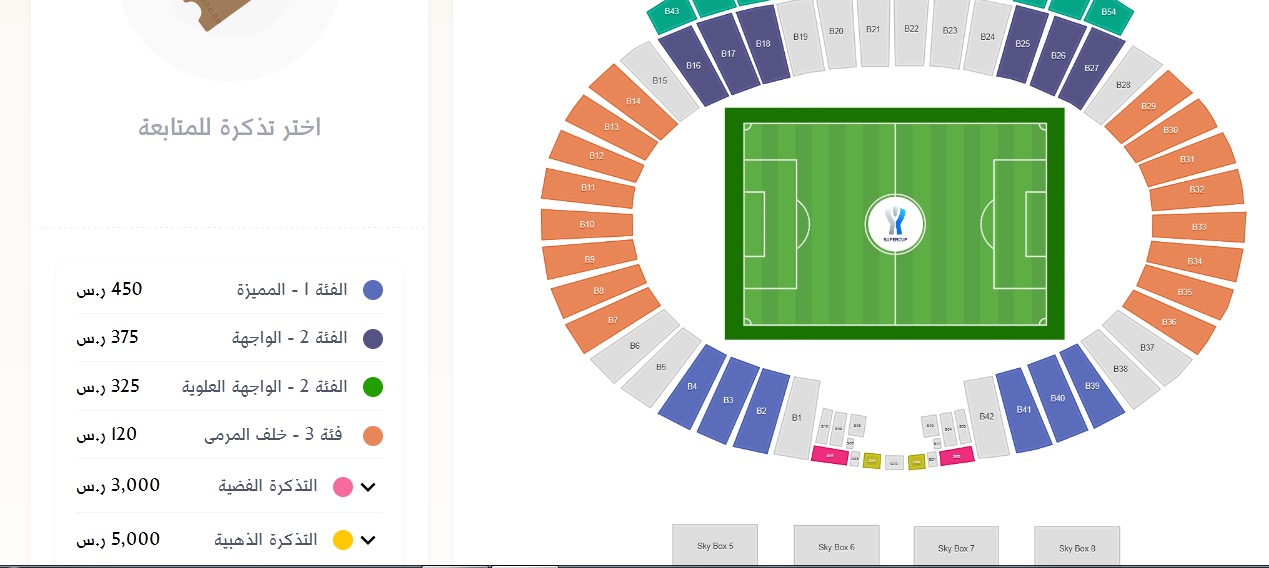Image resolution: width=1269 pixels, height=568 pixels.
Task: Choose orange seating block B10
Action: tap(587, 224)
